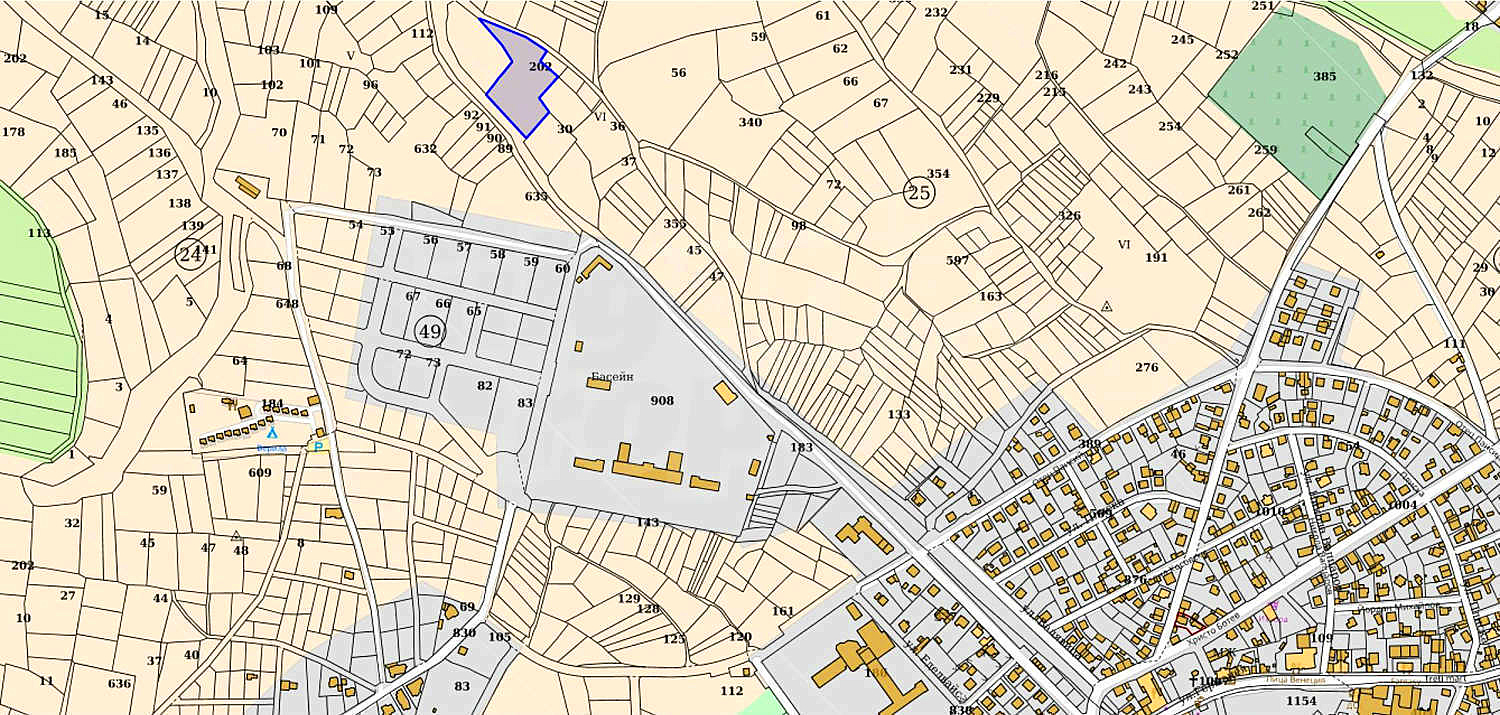1500x715 pixels.
Task: Click the circled district number 25
Action: tap(918, 192)
